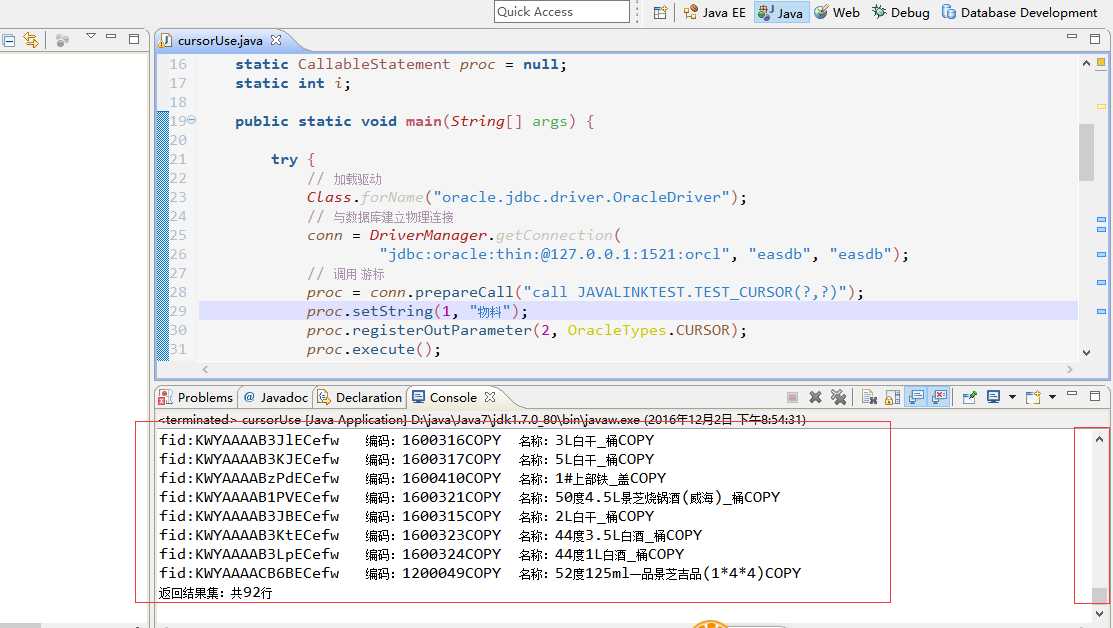Click the Open Console icon

click(1034, 397)
